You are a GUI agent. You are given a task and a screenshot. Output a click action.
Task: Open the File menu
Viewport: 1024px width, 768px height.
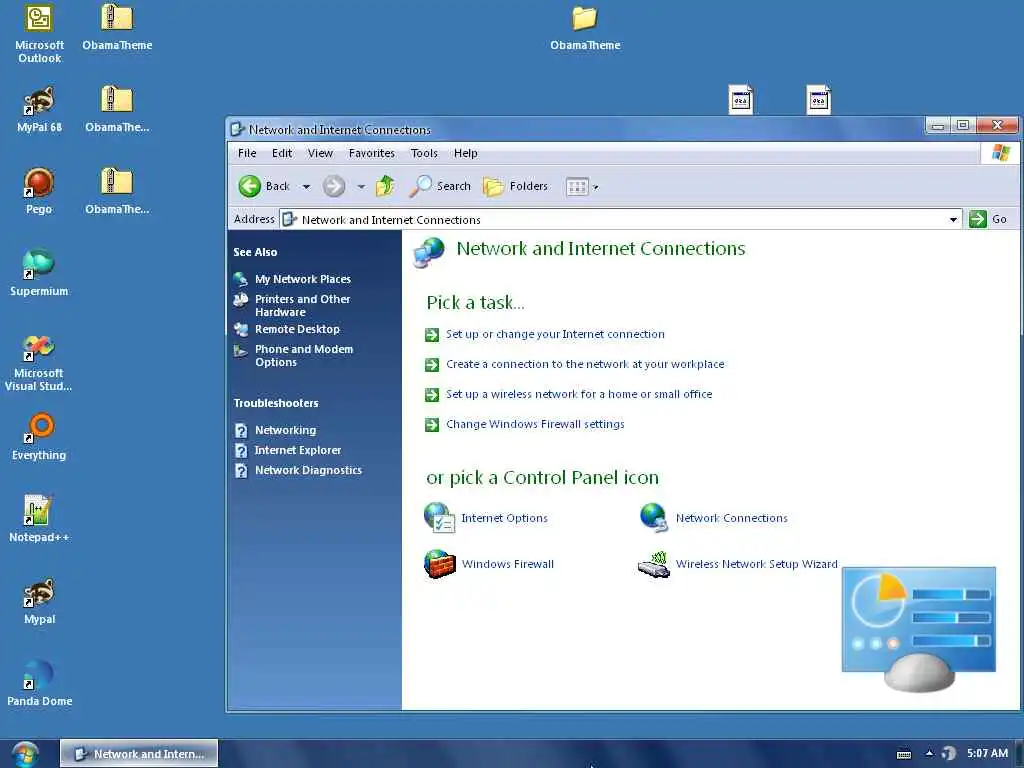247,153
